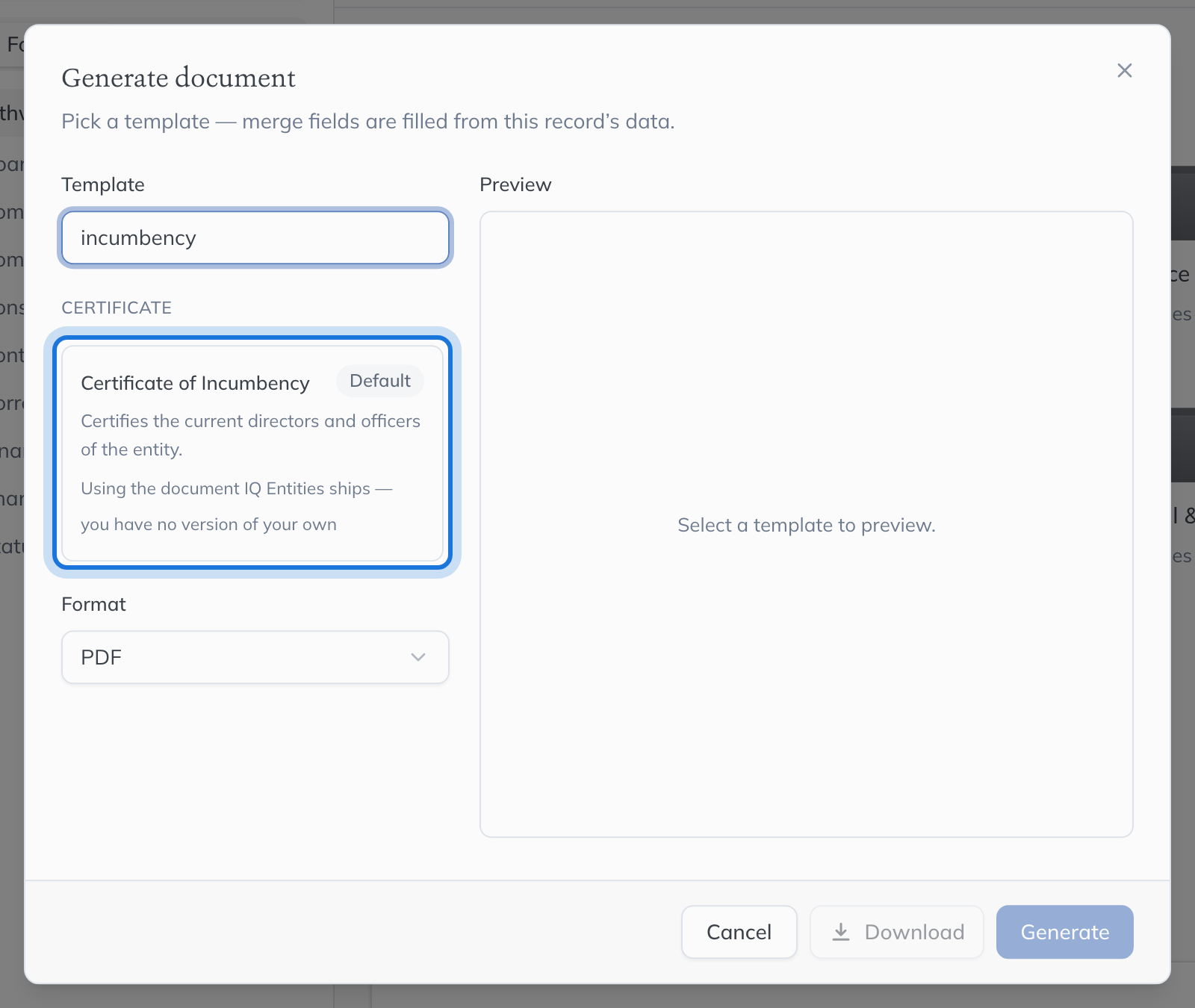Image resolution: width=1195 pixels, height=1008 pixels.
Task: Click the Cancel button
Action: pyautogui.click(x=739, y=932)
